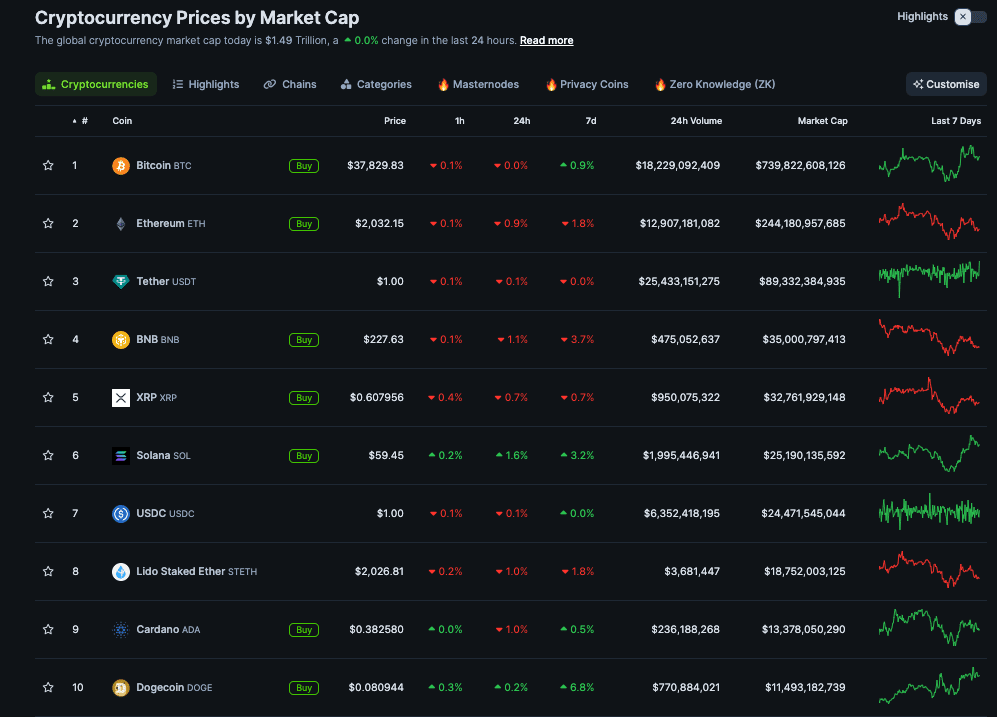This screenshot has height=717, width=997.
Task: Star Bitcoin to add to favorites
Action: click(48, 166)
